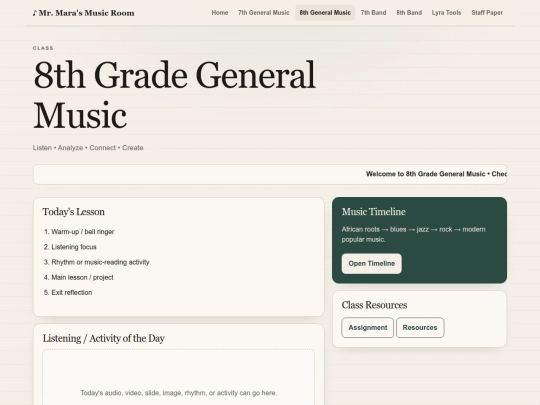The image size is (540, 405).
Task: Click the scrolling welcome announcement banner
Action: 270,174
